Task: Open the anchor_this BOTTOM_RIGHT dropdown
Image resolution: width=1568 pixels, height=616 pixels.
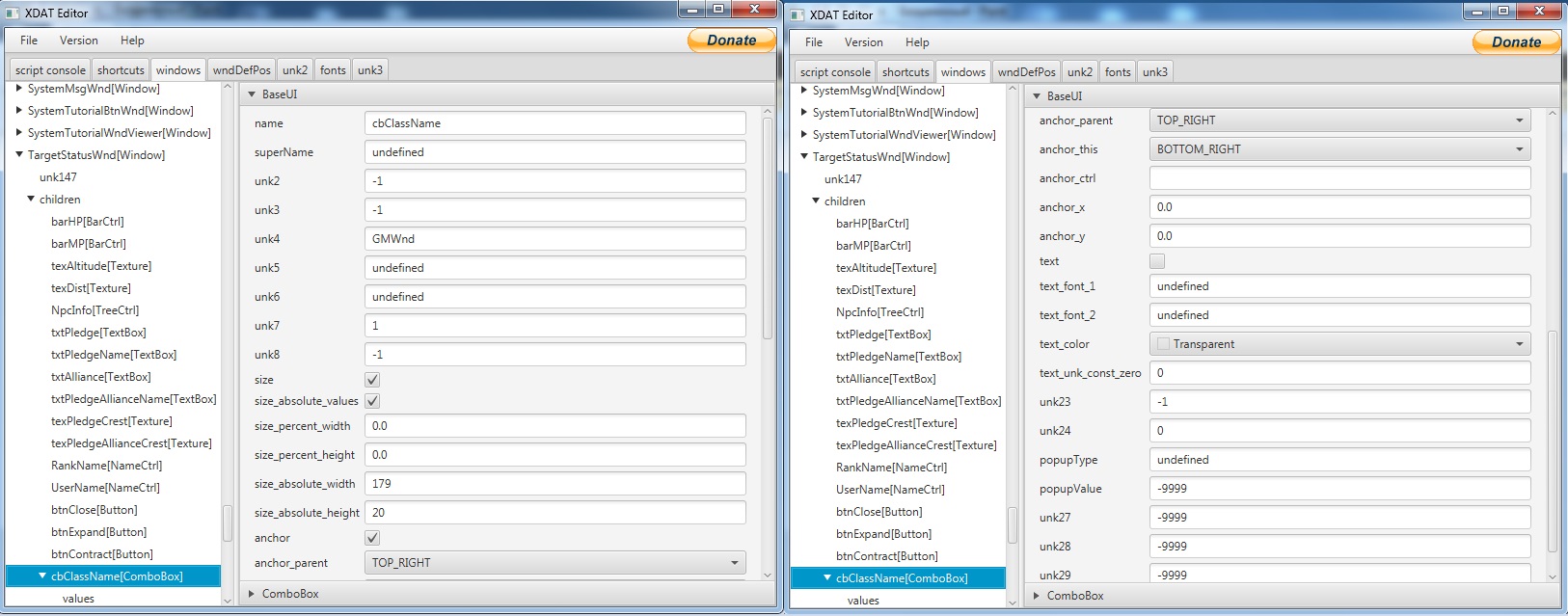Action: 1339,149
